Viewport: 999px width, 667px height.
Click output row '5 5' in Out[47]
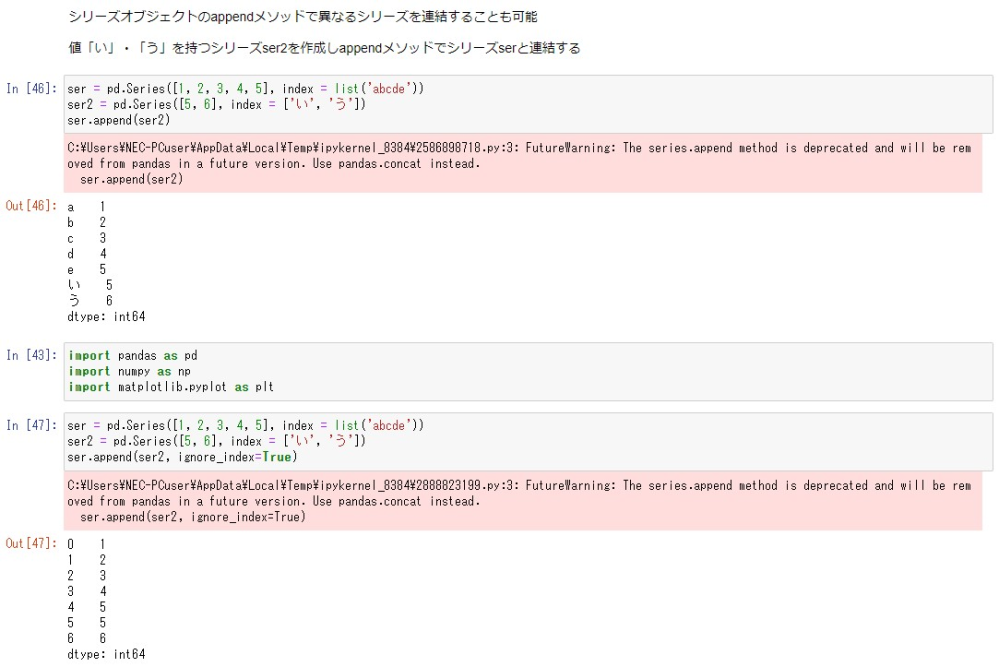[87, 622]
